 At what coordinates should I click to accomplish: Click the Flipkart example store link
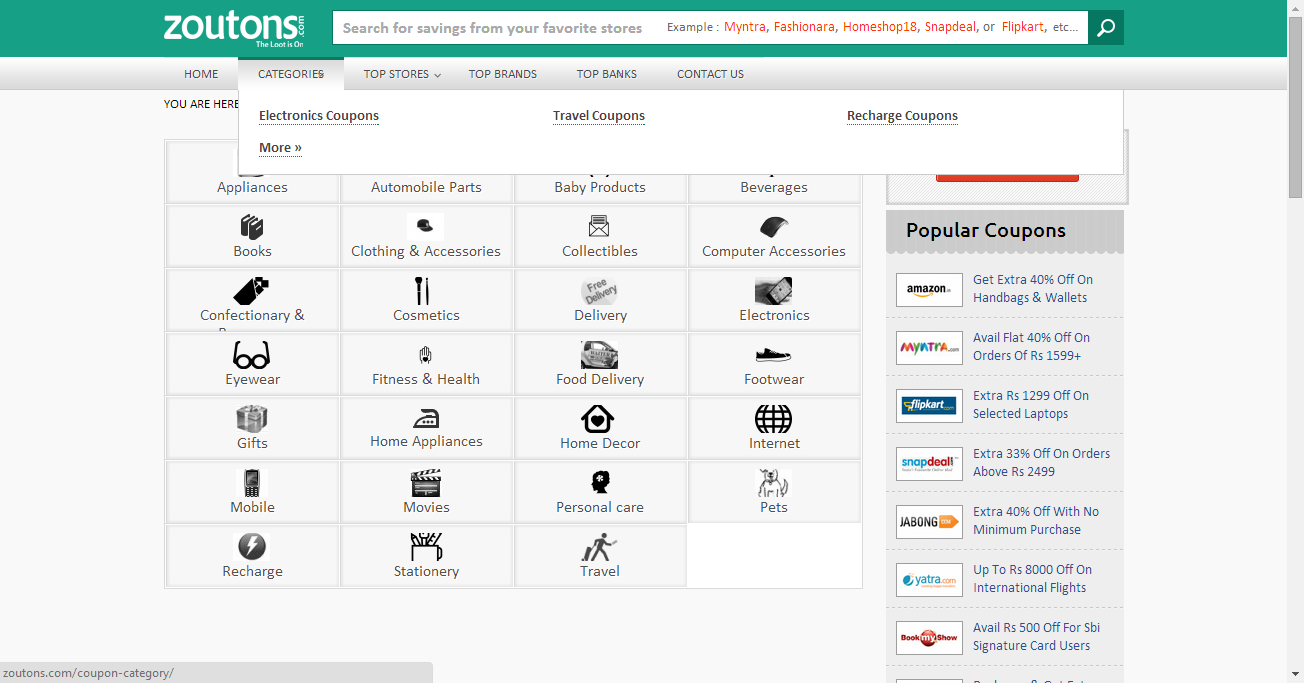pos(1022,27)
